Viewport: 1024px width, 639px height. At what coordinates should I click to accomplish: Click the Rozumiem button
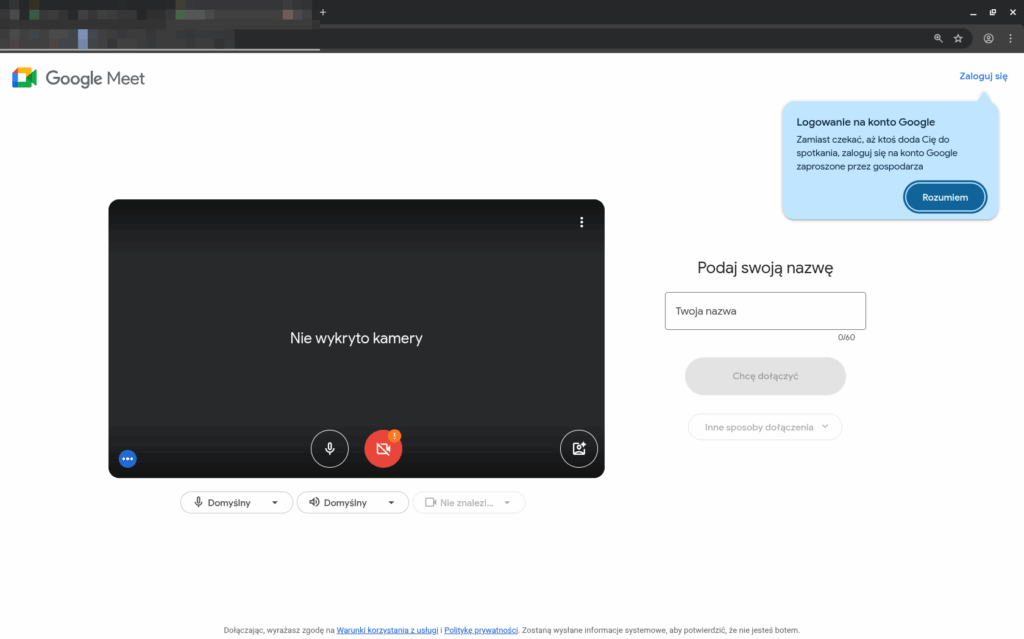(945, 198)
